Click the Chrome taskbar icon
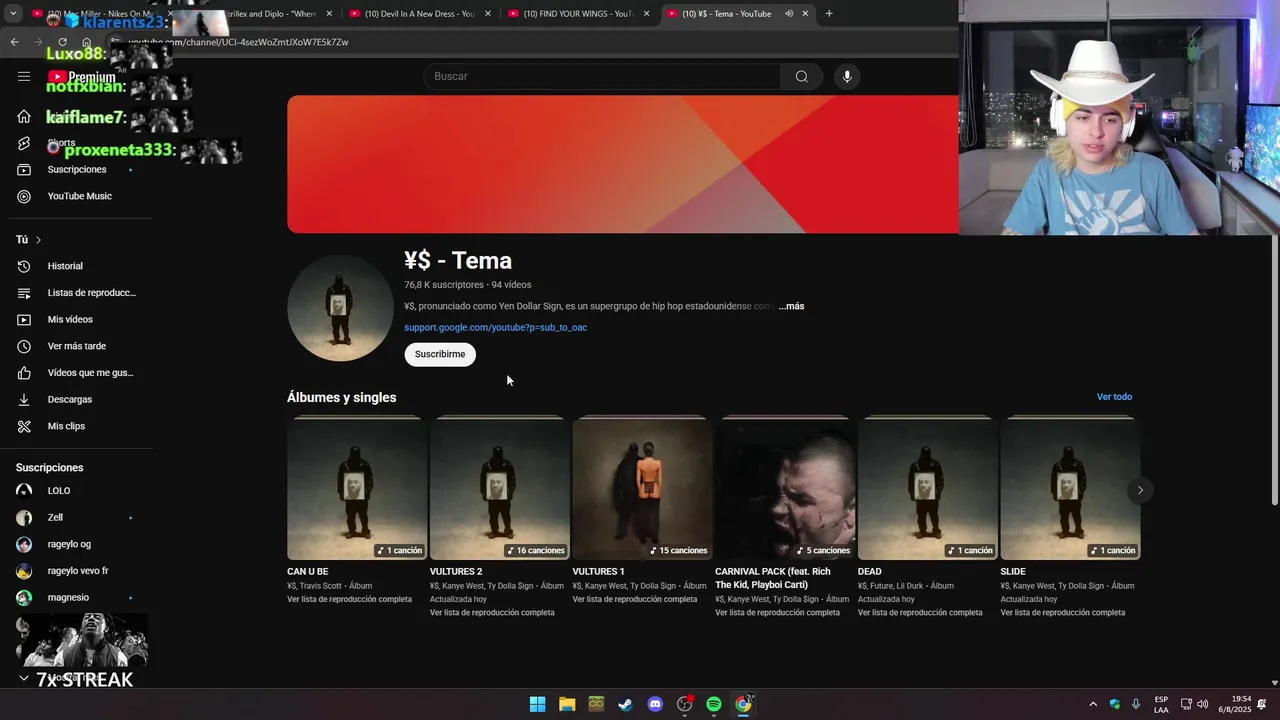Screen dimensions: 1280x720 (x=743, y=704)
